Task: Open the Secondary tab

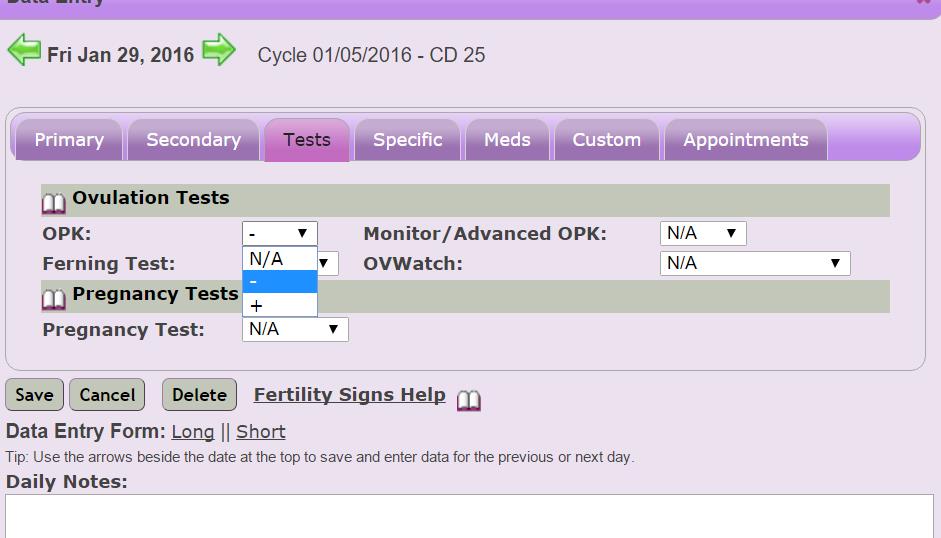Action: (x=193, y=140)
